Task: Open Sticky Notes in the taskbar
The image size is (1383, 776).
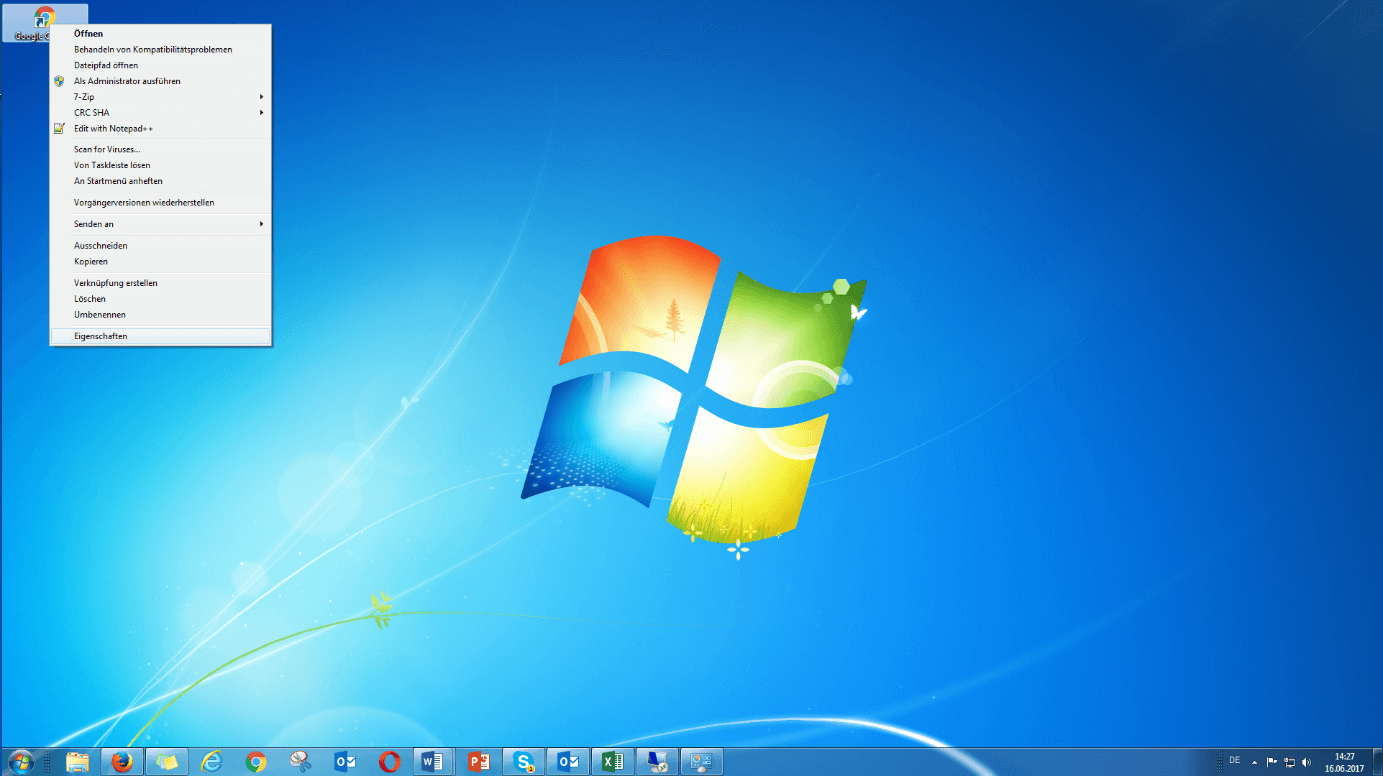Action: pos(167,762)
